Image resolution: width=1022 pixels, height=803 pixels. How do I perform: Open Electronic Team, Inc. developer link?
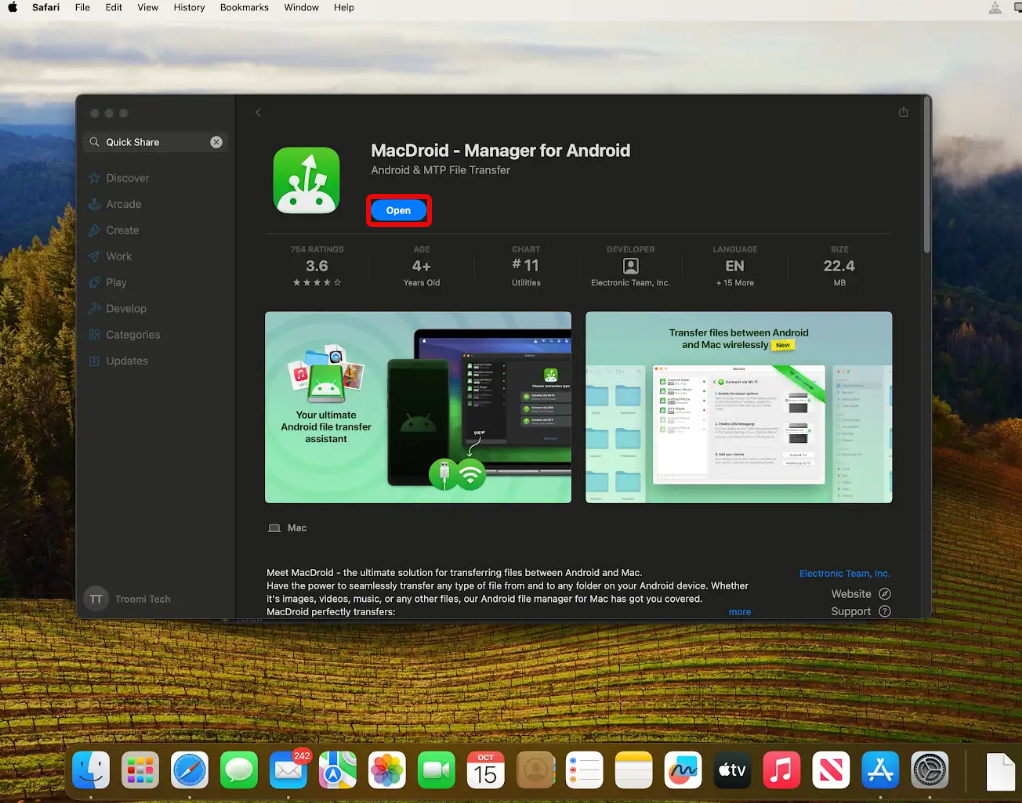click(844, 574)
